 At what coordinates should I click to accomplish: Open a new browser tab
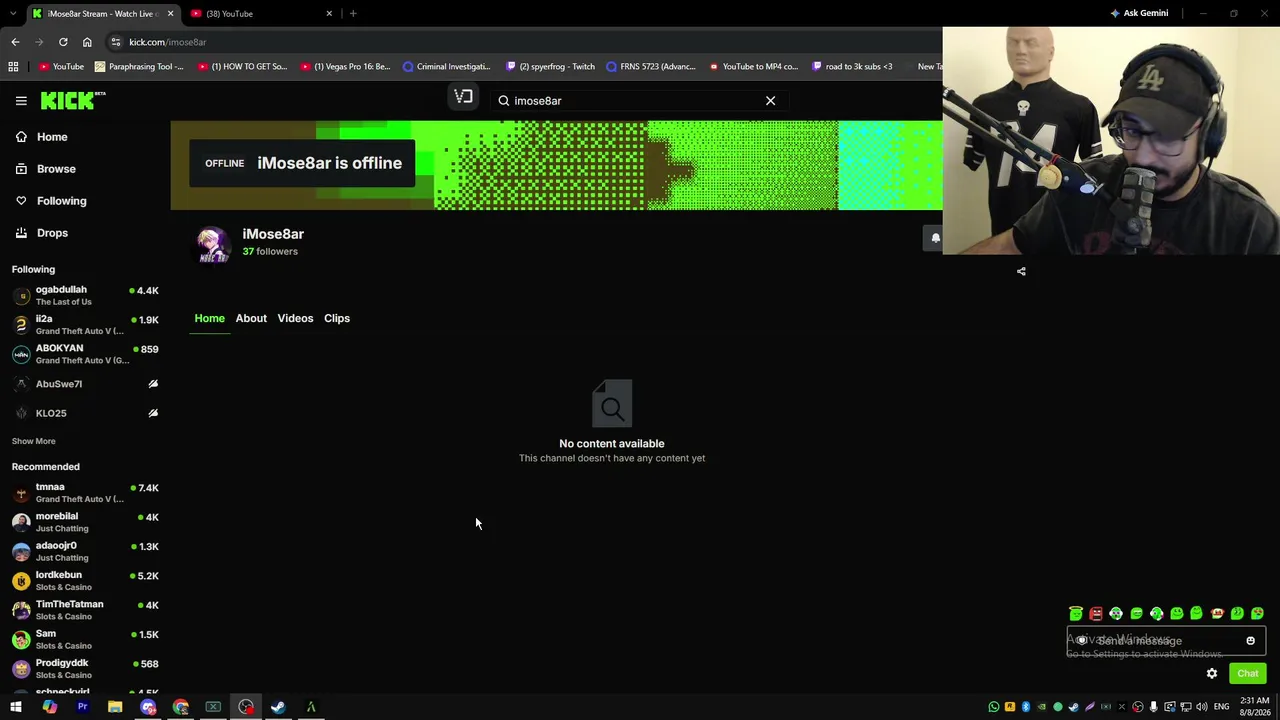353,14
